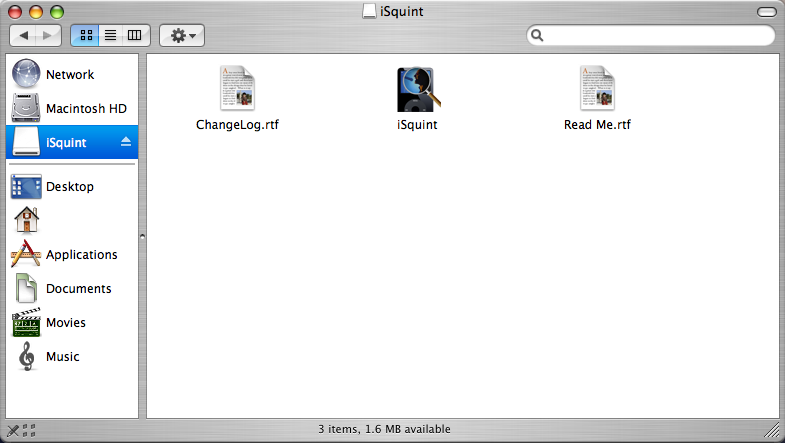Click the Macintosh HD label in sidebar
This screenshot has height=443, width=785.
click(x=86, y=109)
